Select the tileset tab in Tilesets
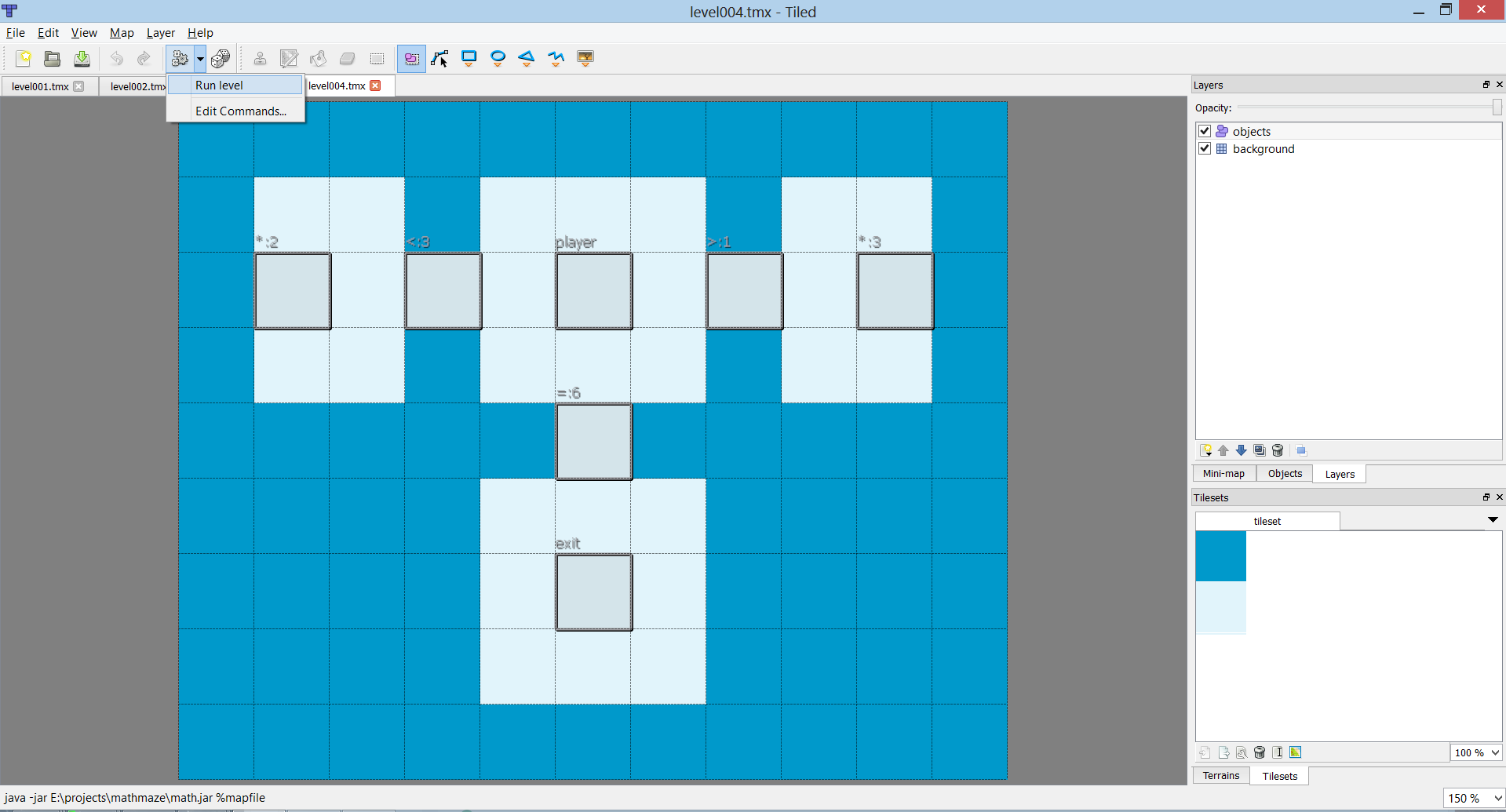Viewport: 1506px width, 812px height. pos(1267,521)
